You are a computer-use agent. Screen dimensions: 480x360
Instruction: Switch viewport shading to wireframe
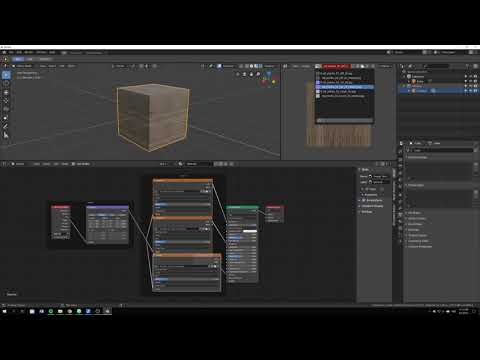247,66
